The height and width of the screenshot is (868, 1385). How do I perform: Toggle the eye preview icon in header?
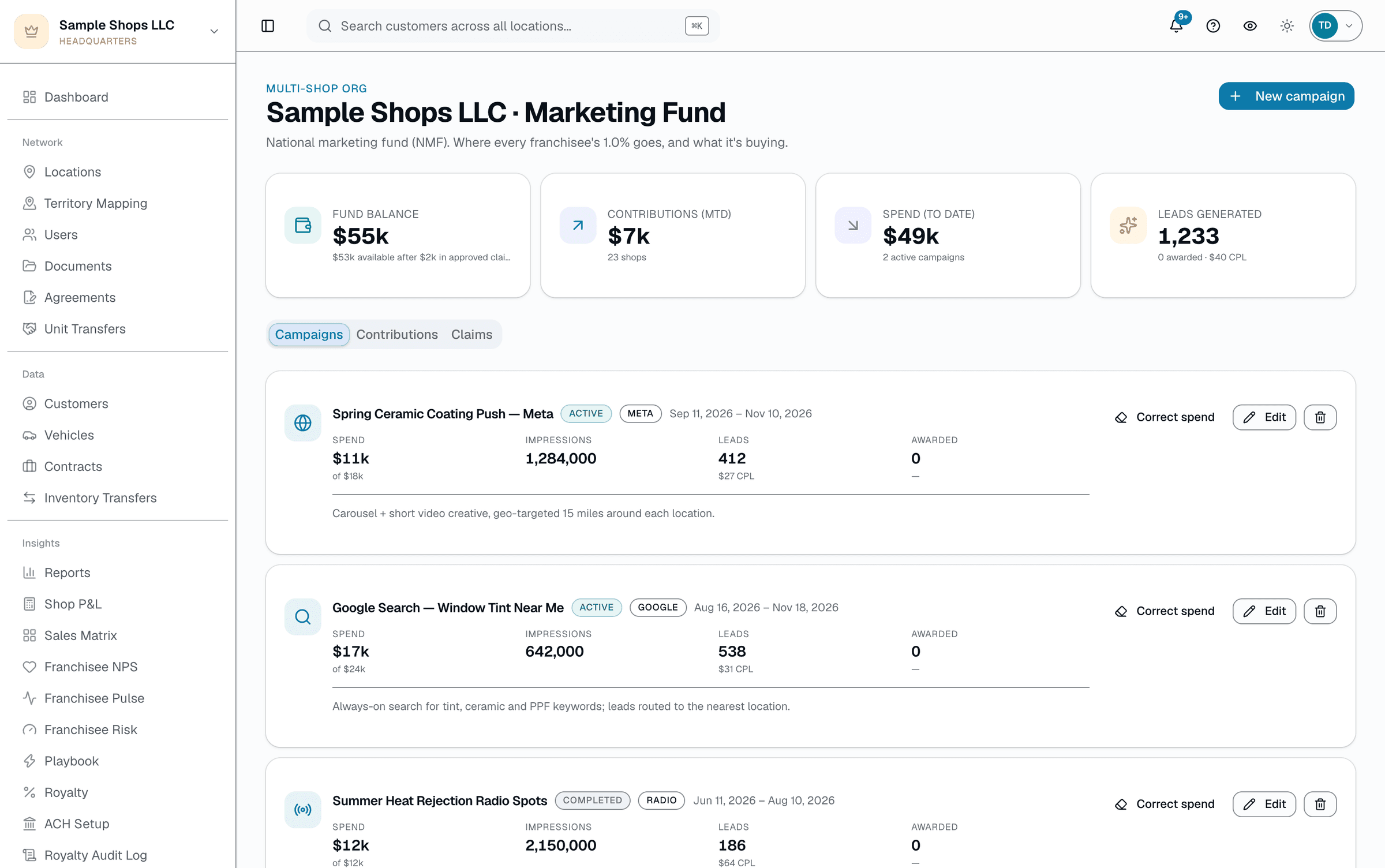coord(1250,26)
